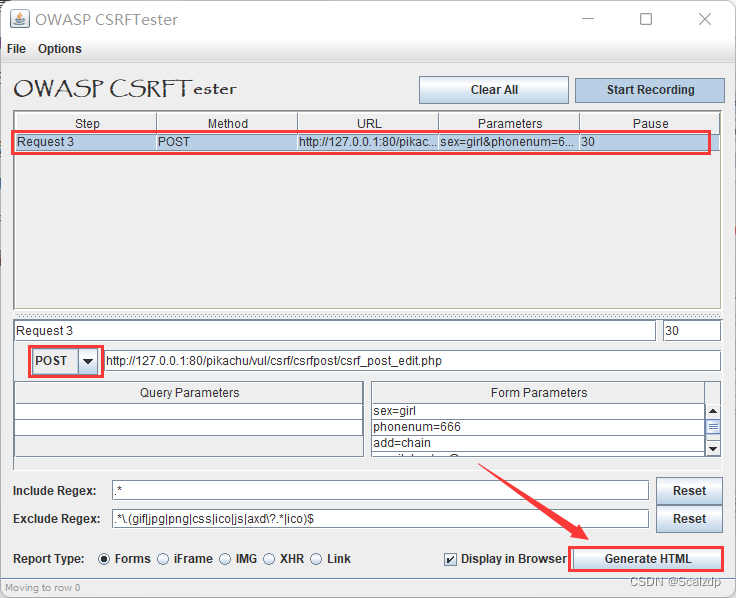This screenshot has width=736, height=598.
Task: Click Reset next to Exclude Regex
Action: tap(689, 519)
